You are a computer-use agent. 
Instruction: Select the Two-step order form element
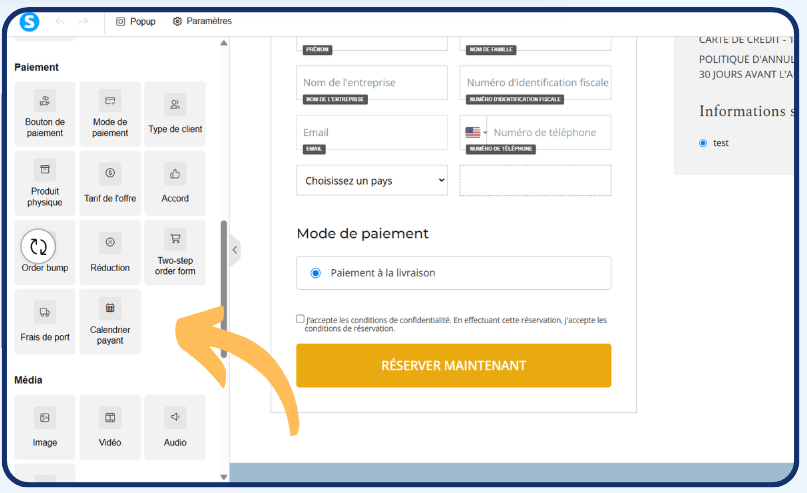click(x=175, y=253)
